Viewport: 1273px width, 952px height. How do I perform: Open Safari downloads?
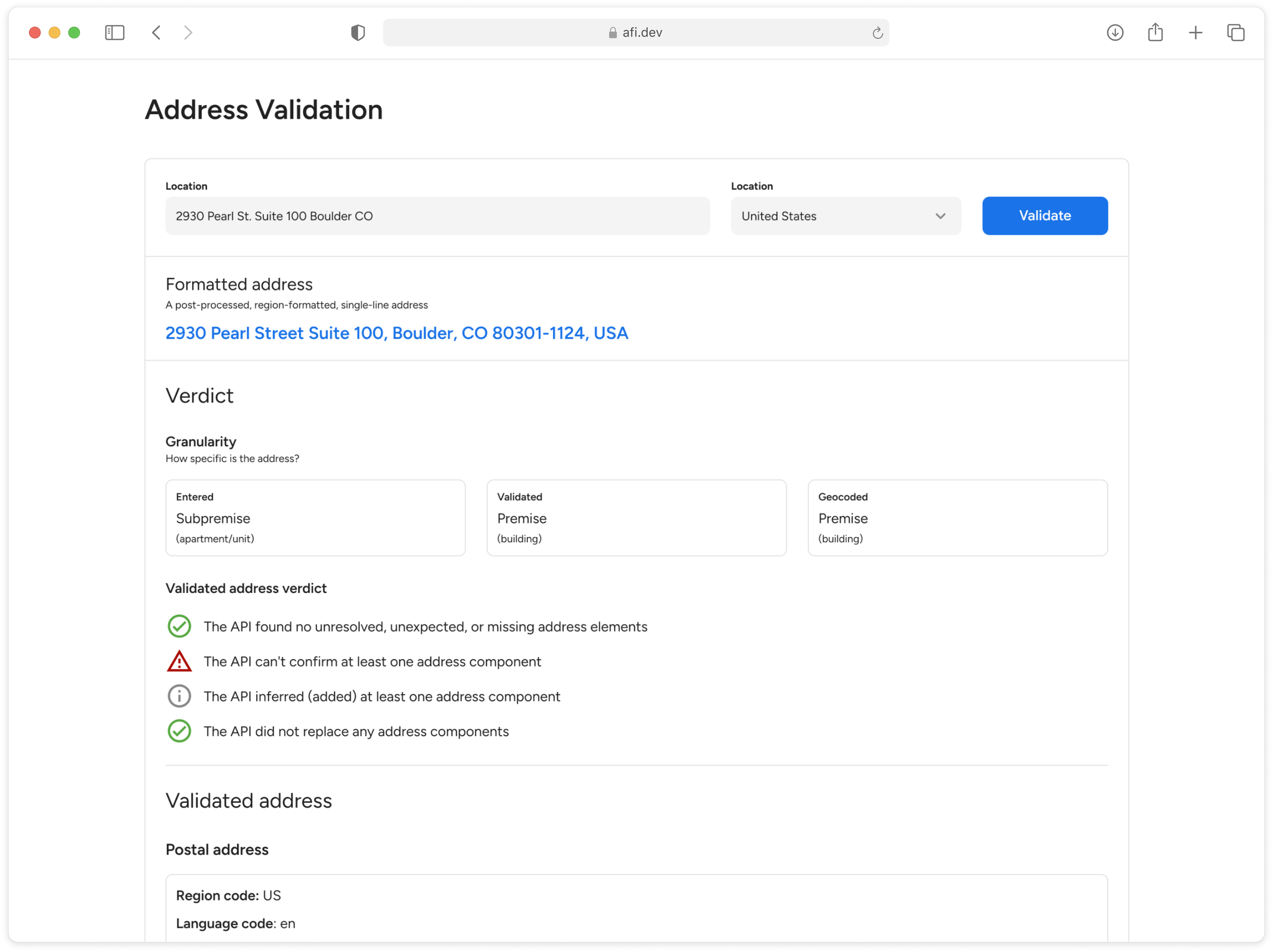1115,33
